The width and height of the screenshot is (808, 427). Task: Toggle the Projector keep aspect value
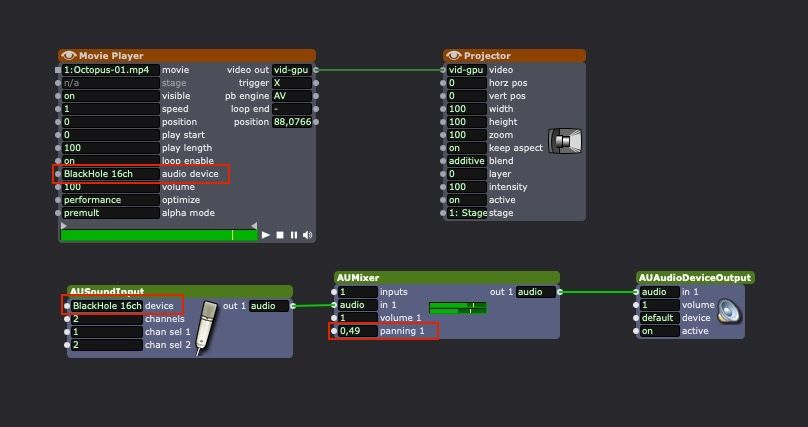pyautogui.click(x=466, y=148)
